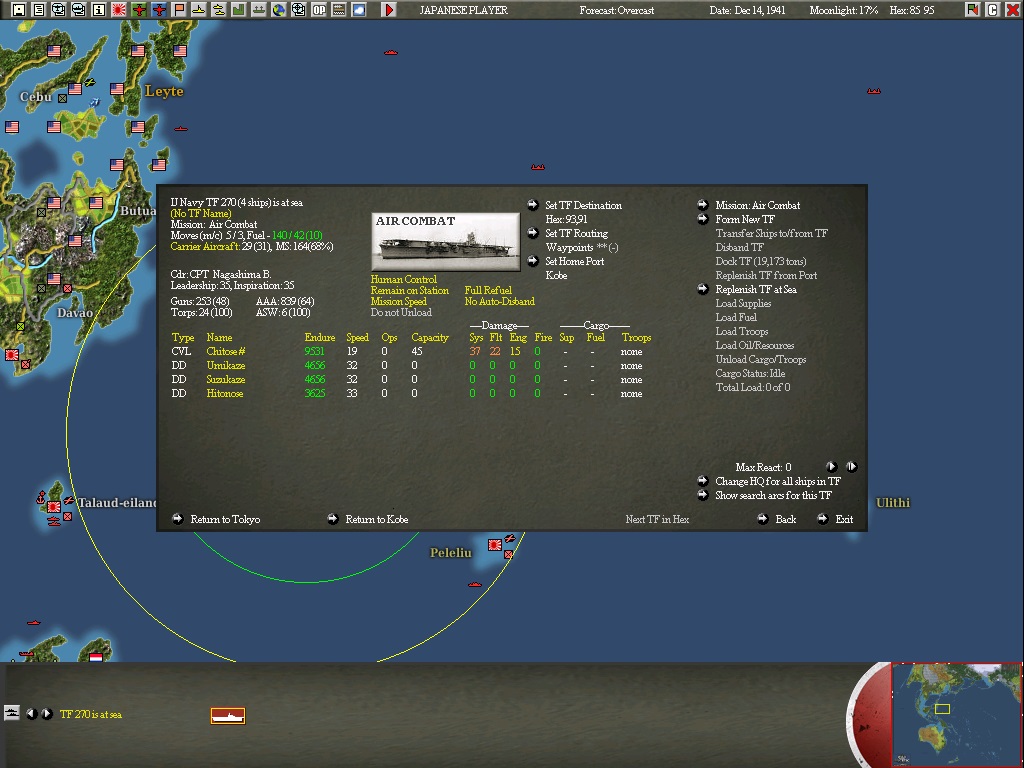Click the Capacity column header
This screenshot has height=768, width=1024.
click(x=430, y=338)
